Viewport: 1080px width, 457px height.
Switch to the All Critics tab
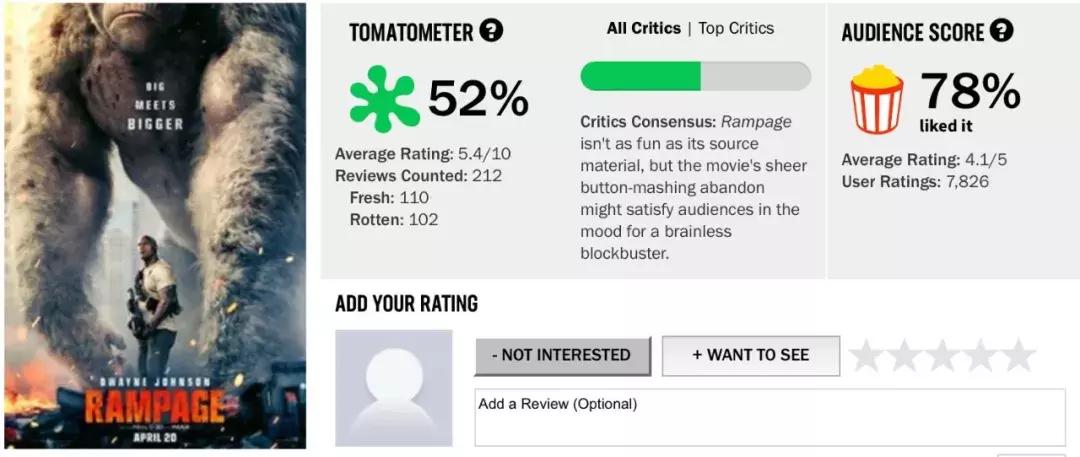click(643, 28)
